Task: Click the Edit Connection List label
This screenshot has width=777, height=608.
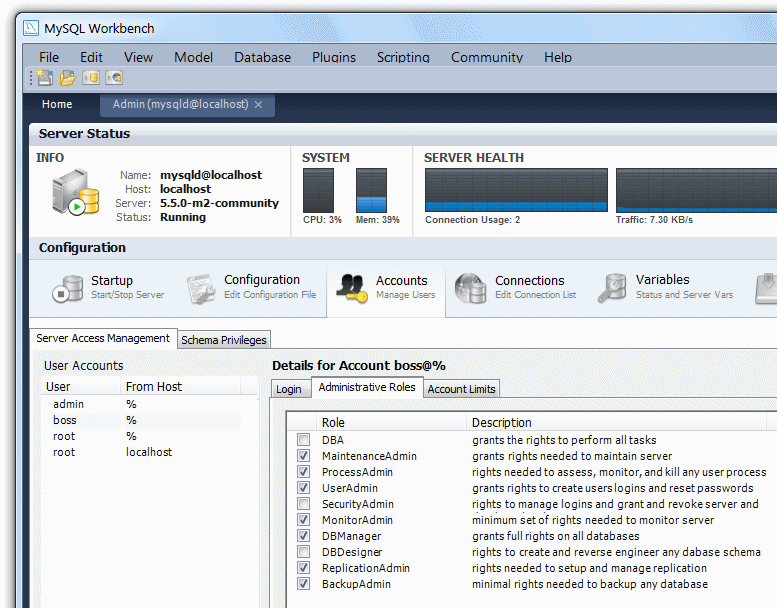Action: (x=535, y=295)
